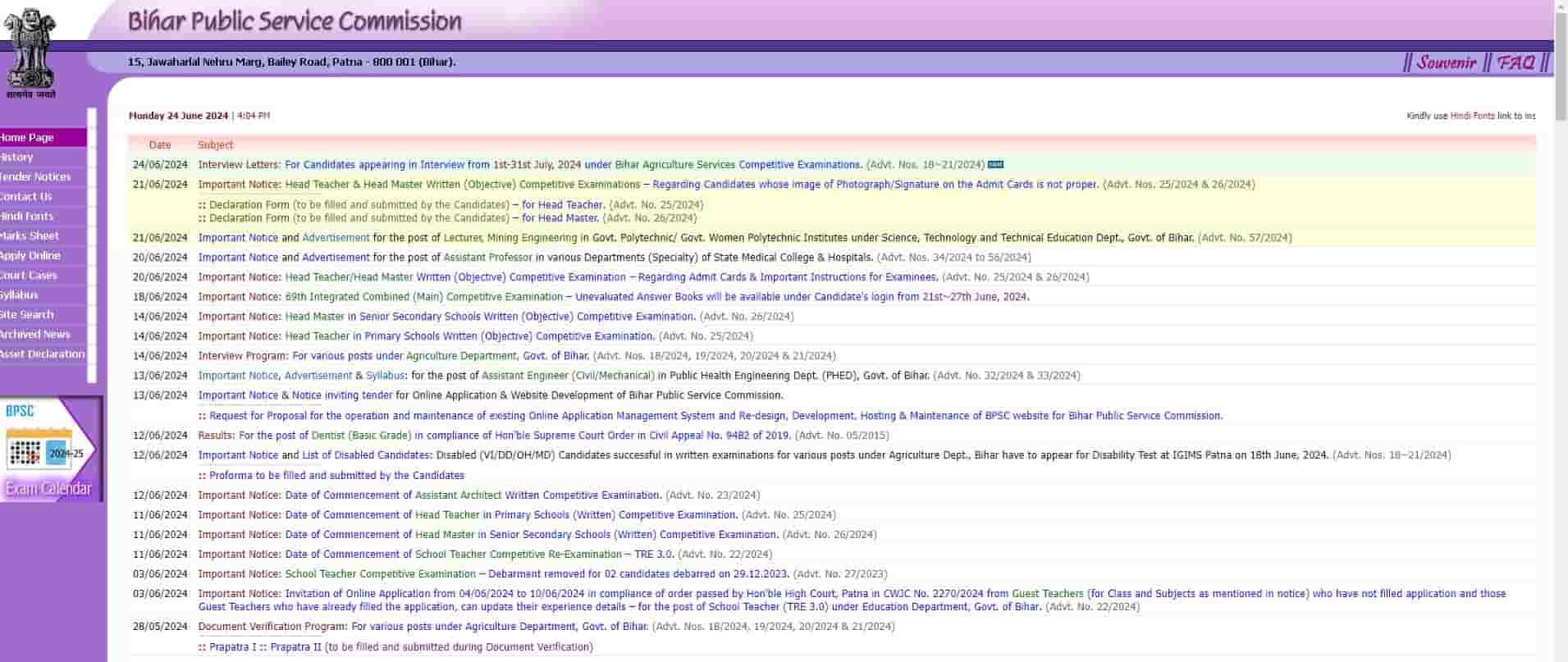Image resolution: width=1568 pixels, height=662 pixels.
Task: Open the FAQ link in header
Action: (x=1515, y=62)
